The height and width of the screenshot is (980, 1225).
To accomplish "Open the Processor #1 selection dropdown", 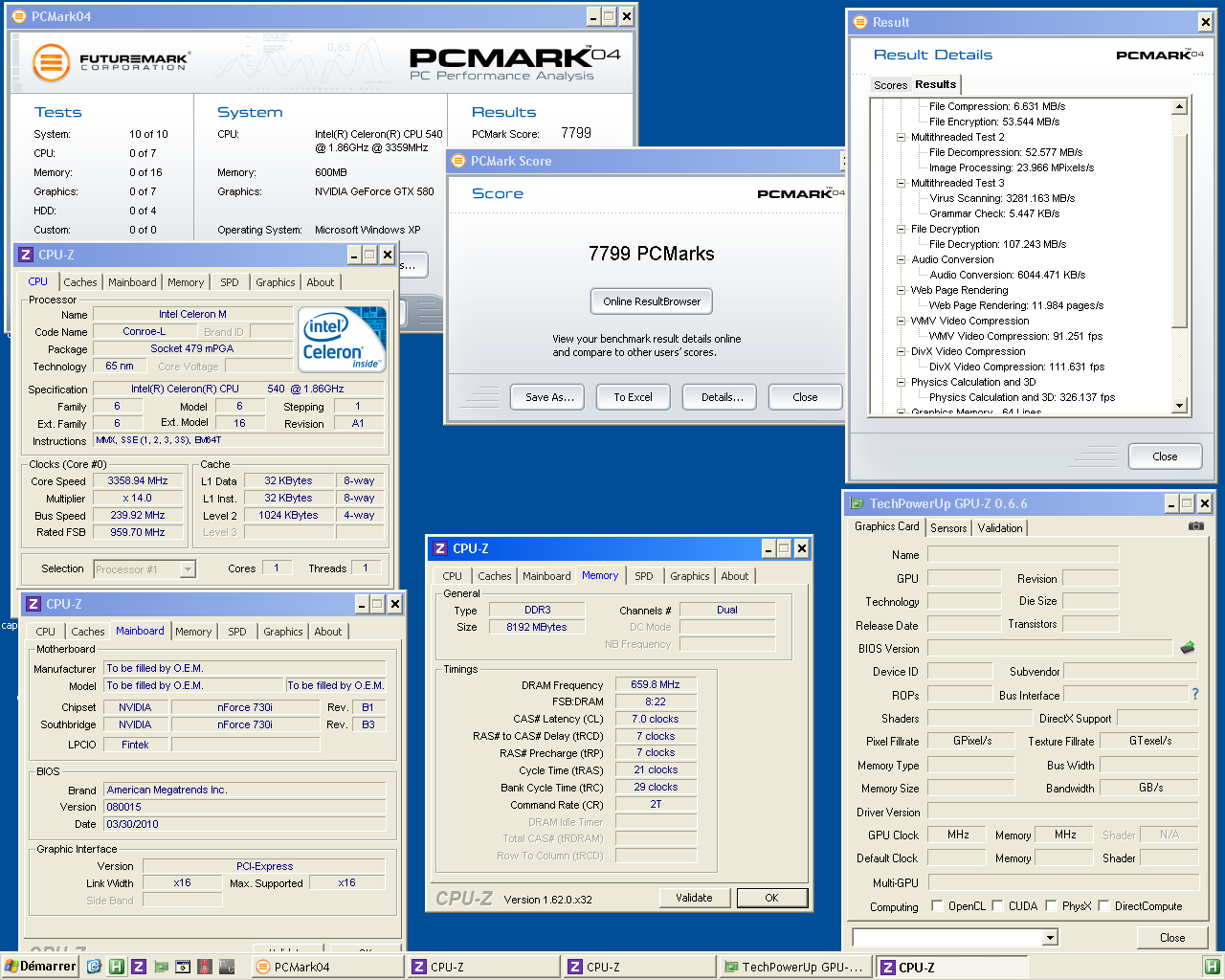I will pyautogui.click(x=188, y=568).
